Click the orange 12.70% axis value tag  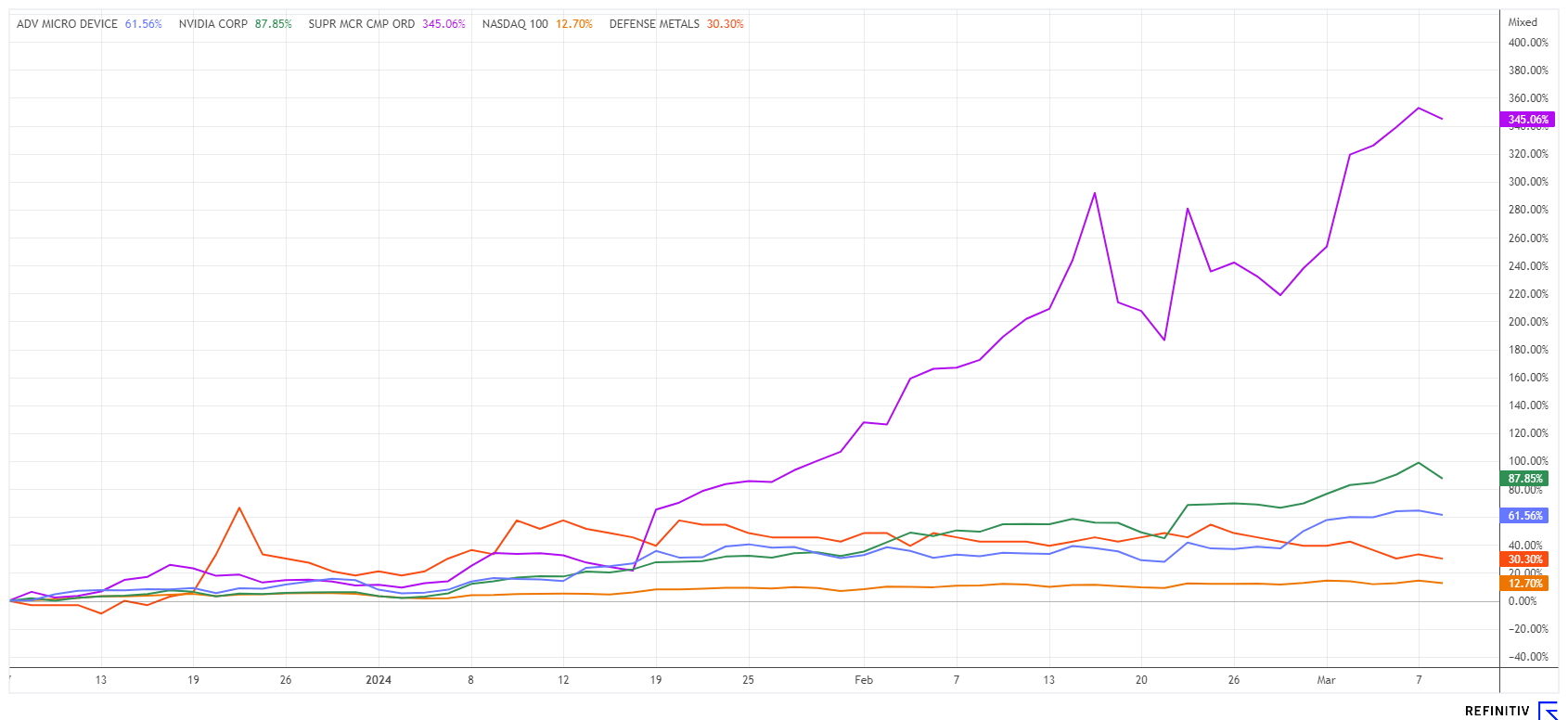tap(1524, 584)
